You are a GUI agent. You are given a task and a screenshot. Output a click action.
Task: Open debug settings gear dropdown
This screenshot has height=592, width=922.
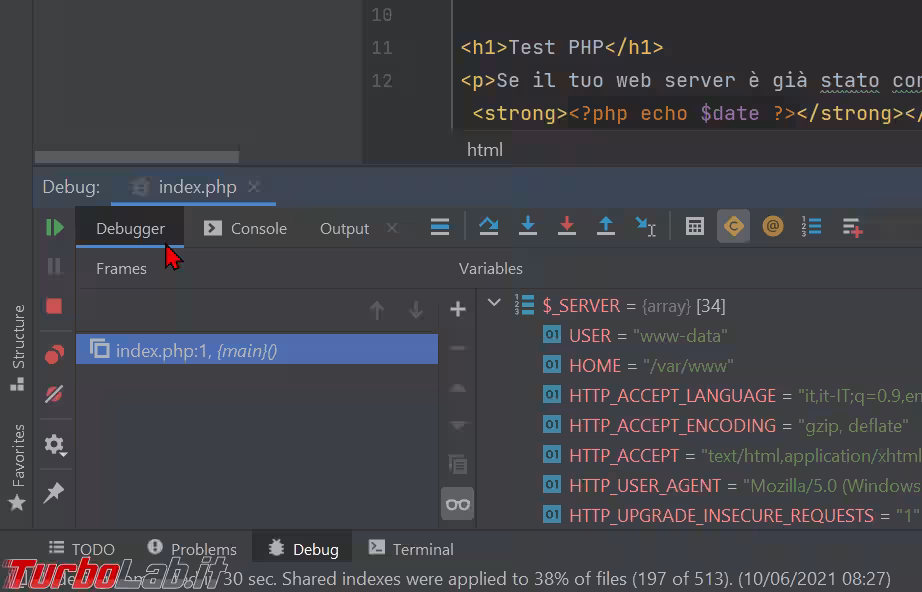point(54,445)
